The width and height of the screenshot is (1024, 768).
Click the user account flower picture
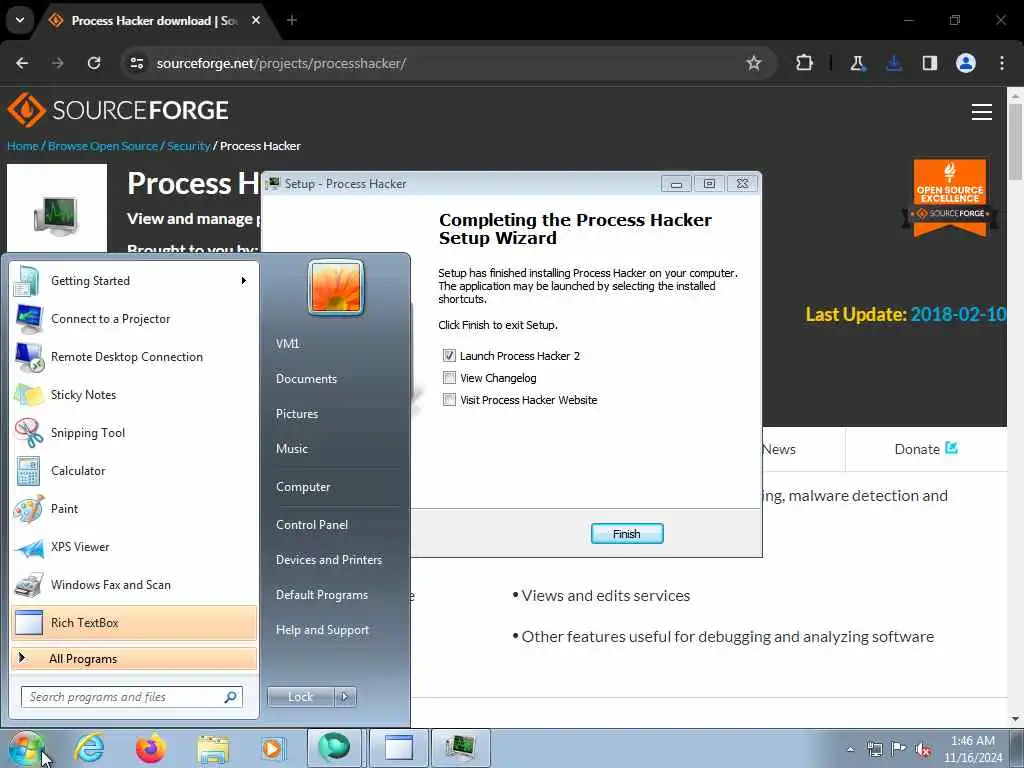point(336,287)
